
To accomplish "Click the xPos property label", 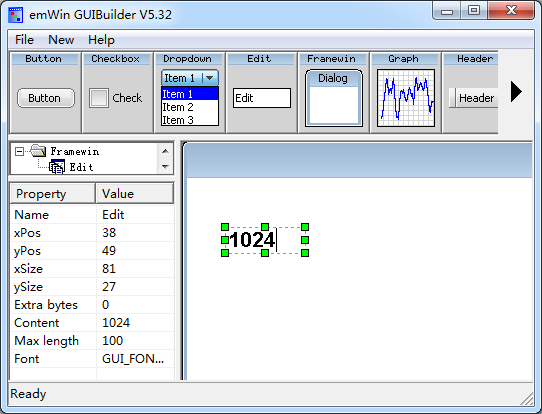I will (27, 233).
